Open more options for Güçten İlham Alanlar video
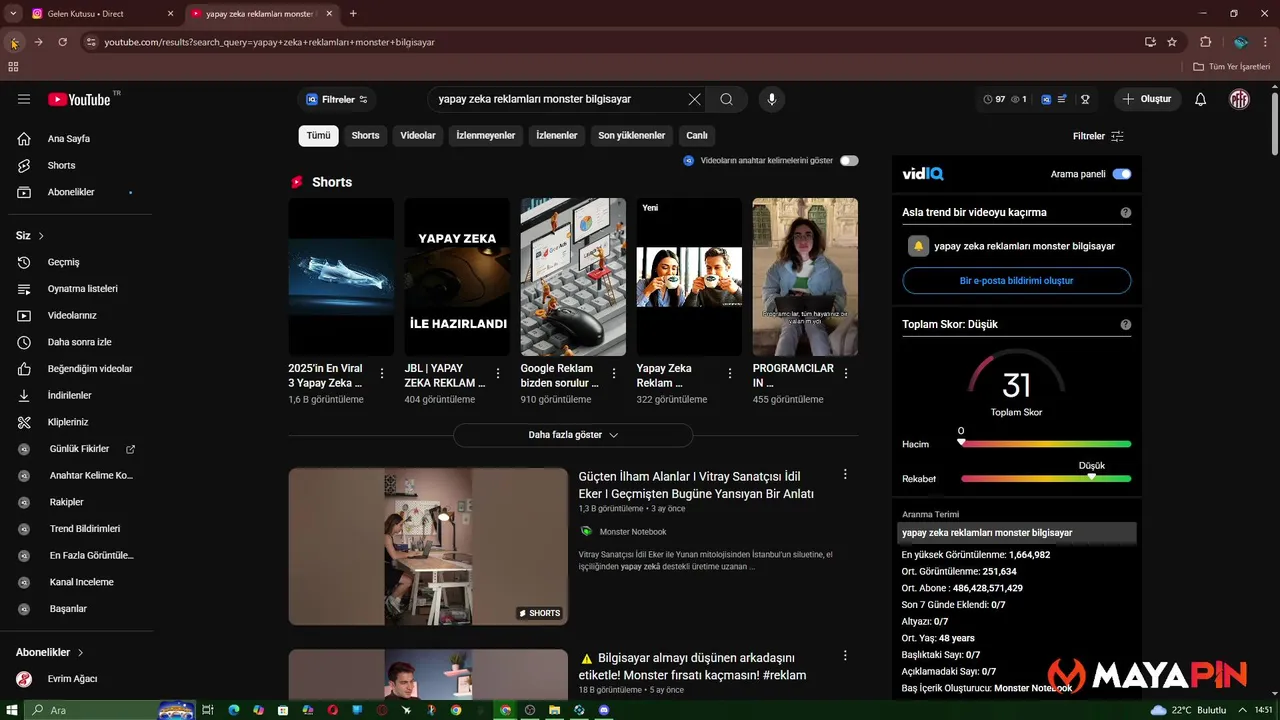The image size is (1280, 720). pos(845,474)
